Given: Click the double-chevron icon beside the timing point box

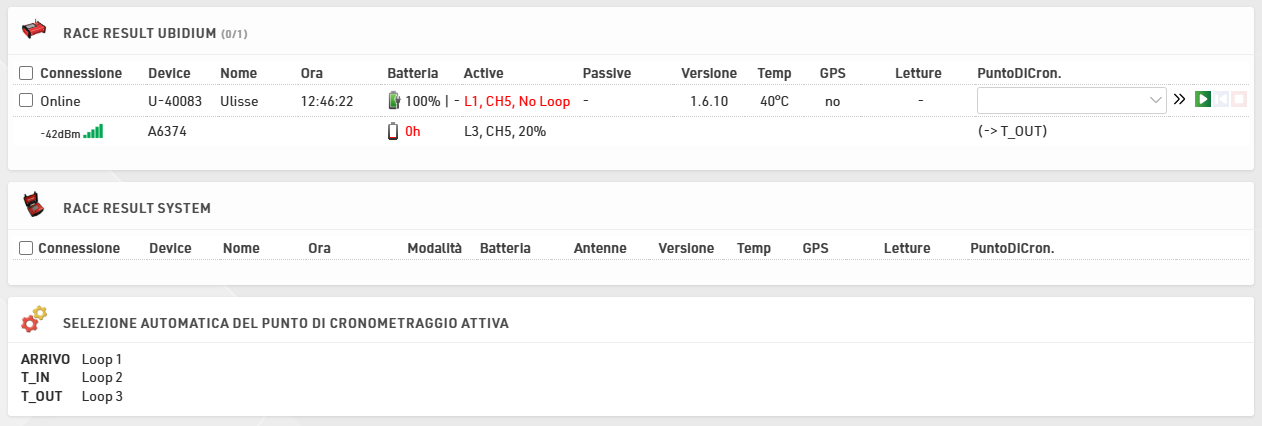Looking at the screenshot, I should click(x=1180, y=100).
